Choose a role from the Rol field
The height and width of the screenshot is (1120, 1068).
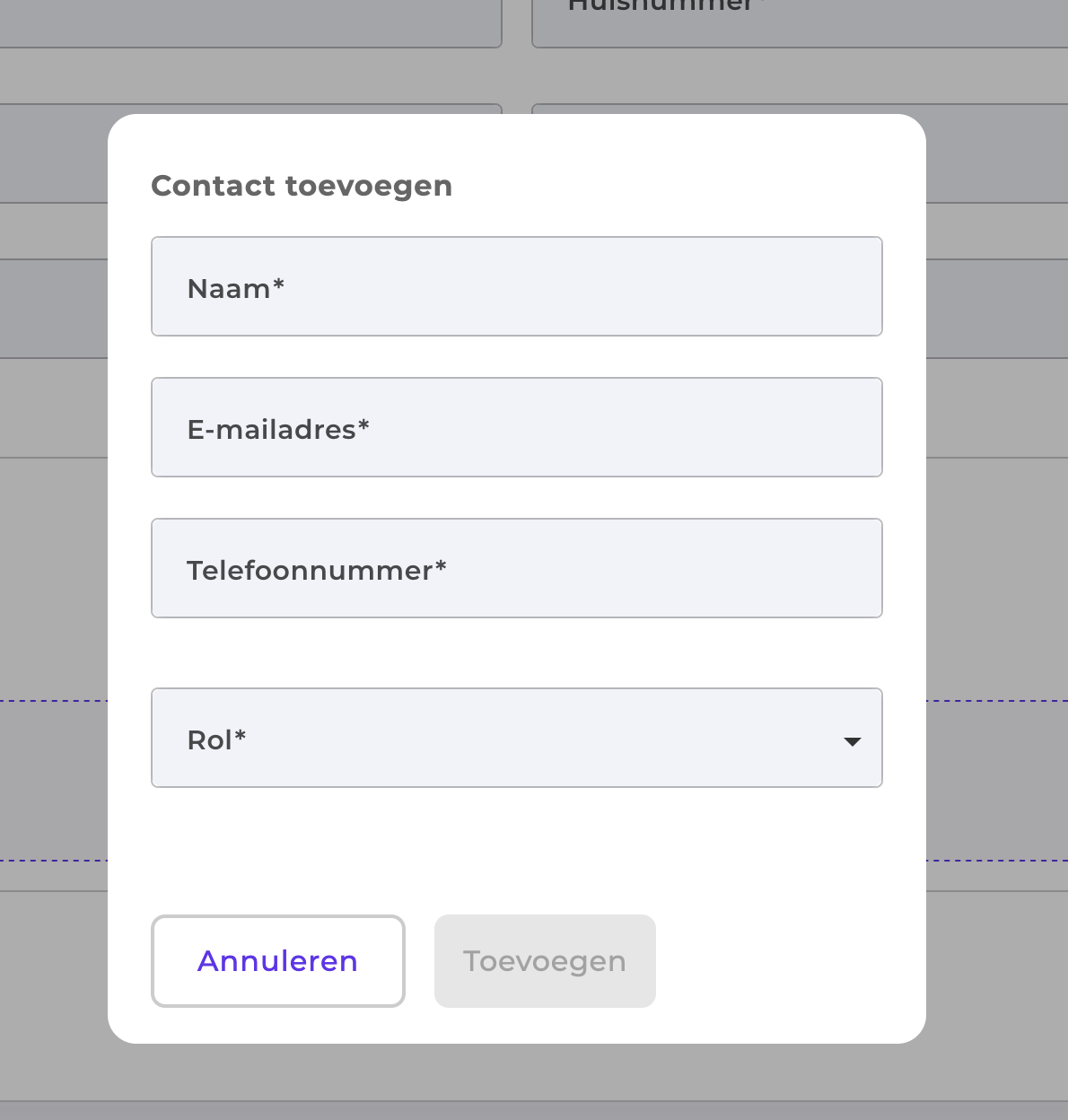pos(517,738)
